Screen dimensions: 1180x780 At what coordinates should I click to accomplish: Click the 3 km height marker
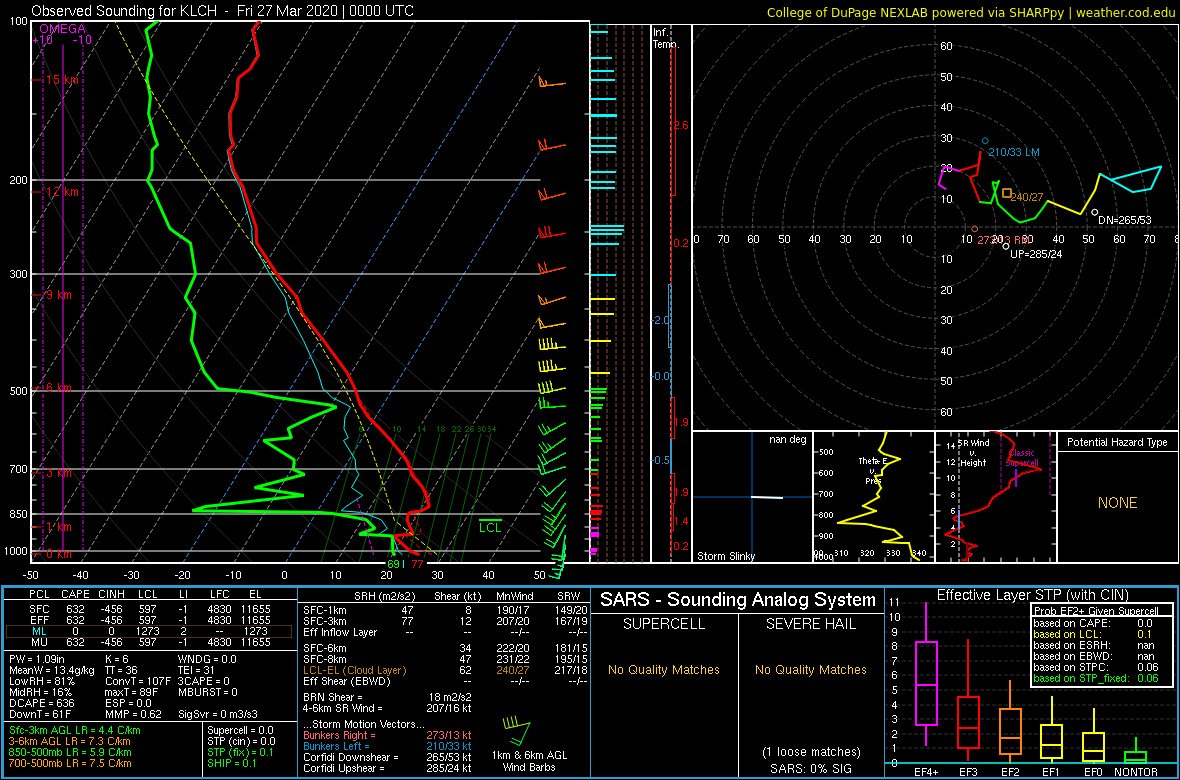pyautogui.click(x=59, y=473)
